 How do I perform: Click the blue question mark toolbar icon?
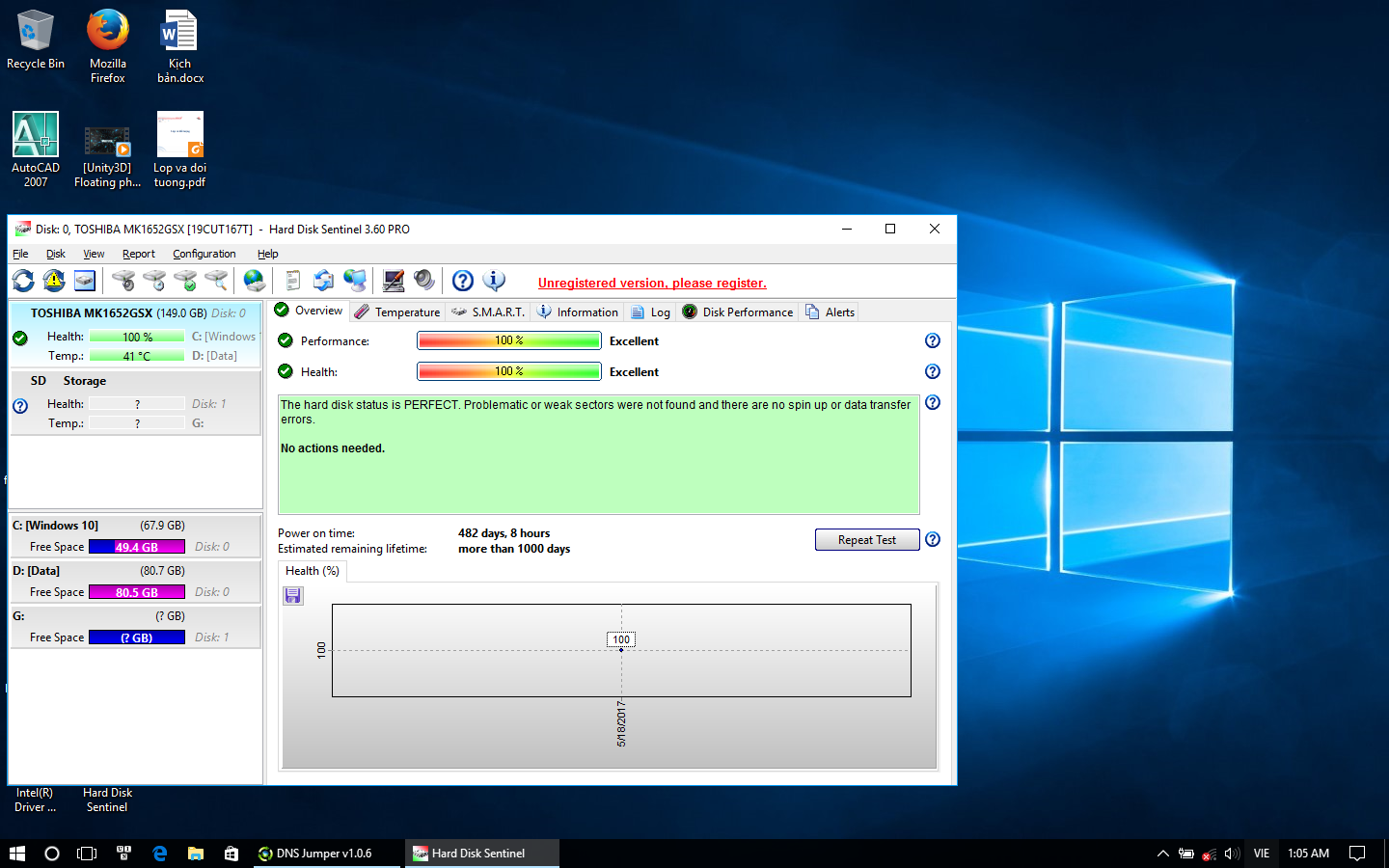coord(463,281)
